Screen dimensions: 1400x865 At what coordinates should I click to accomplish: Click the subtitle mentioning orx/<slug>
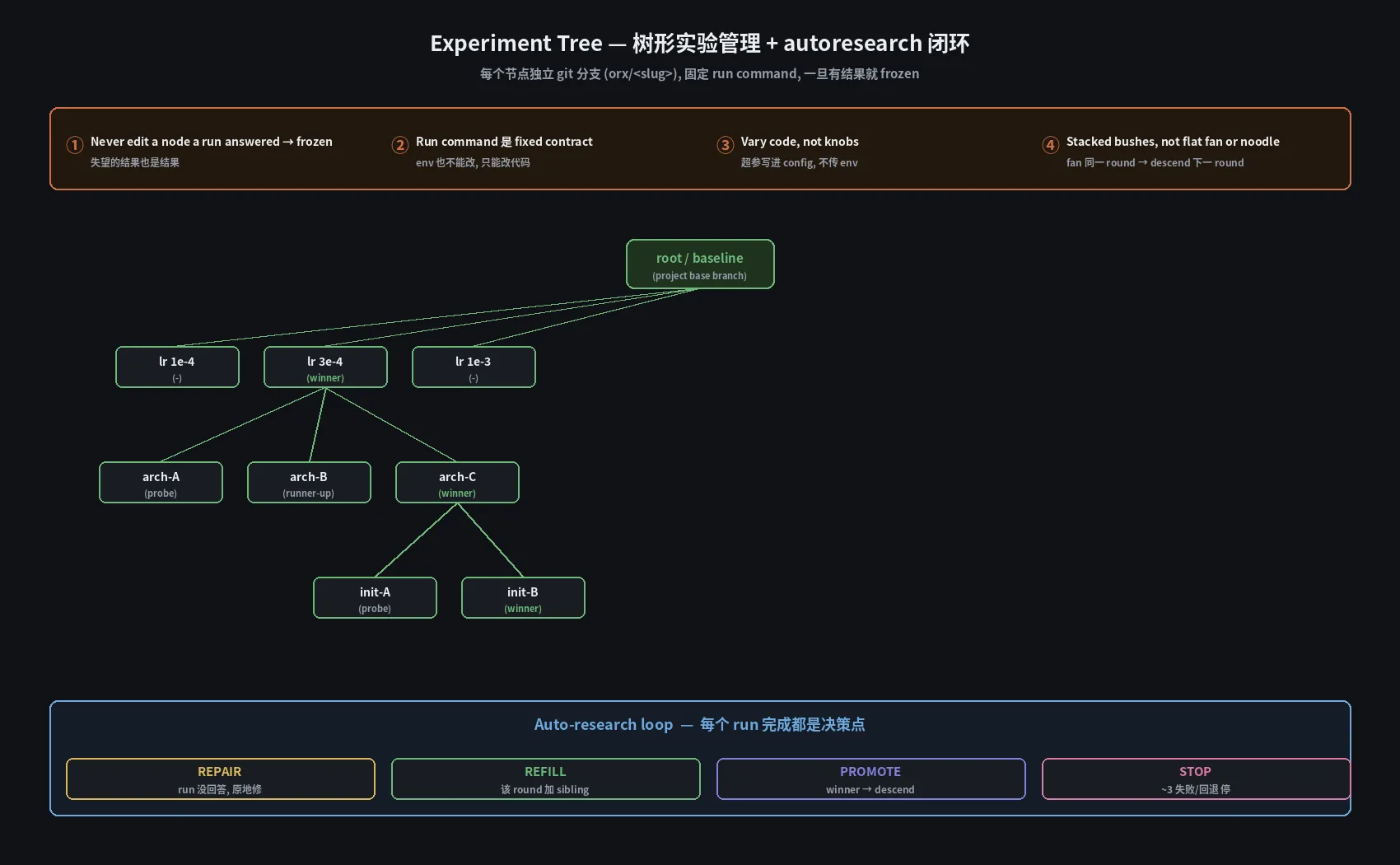(700, 74)
